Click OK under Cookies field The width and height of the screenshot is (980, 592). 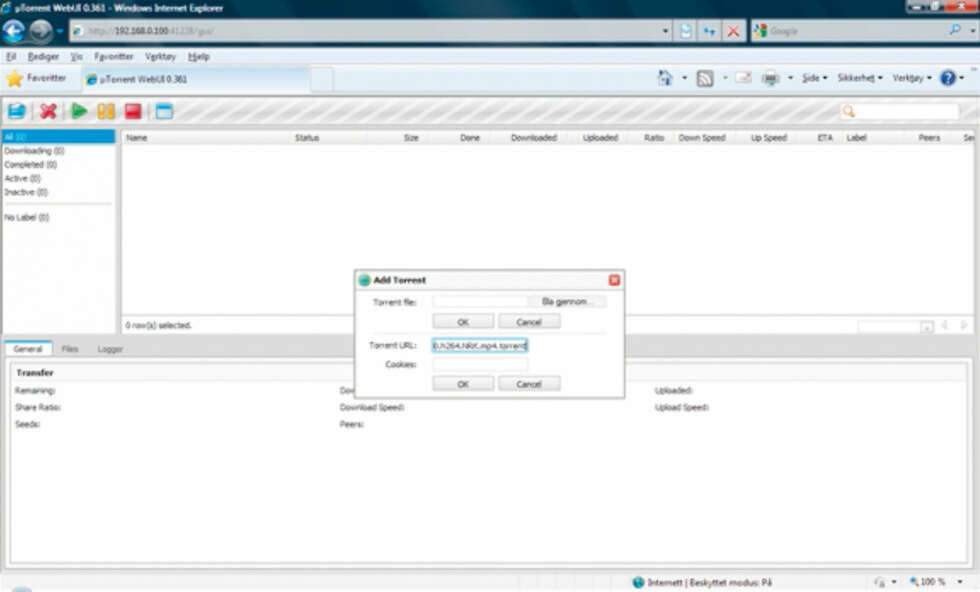463,384
